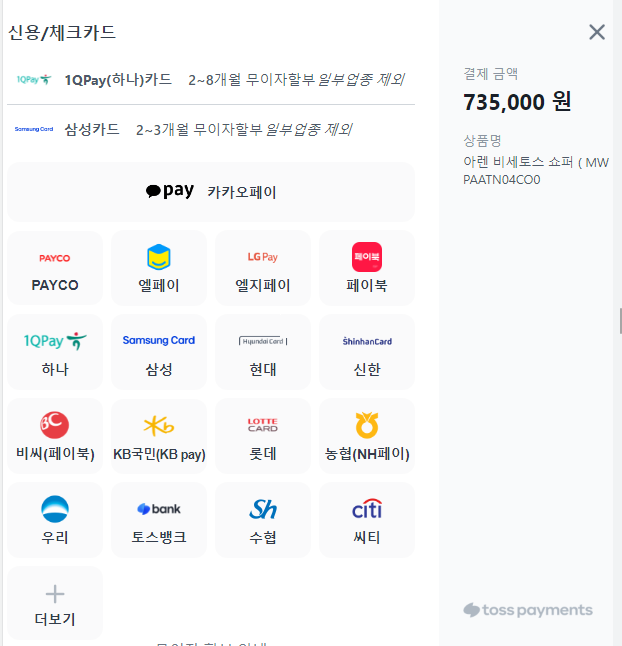622x646 pixels.
Task: Click the small Samsung Card logo in promotion banner
Action: [34, 129]
